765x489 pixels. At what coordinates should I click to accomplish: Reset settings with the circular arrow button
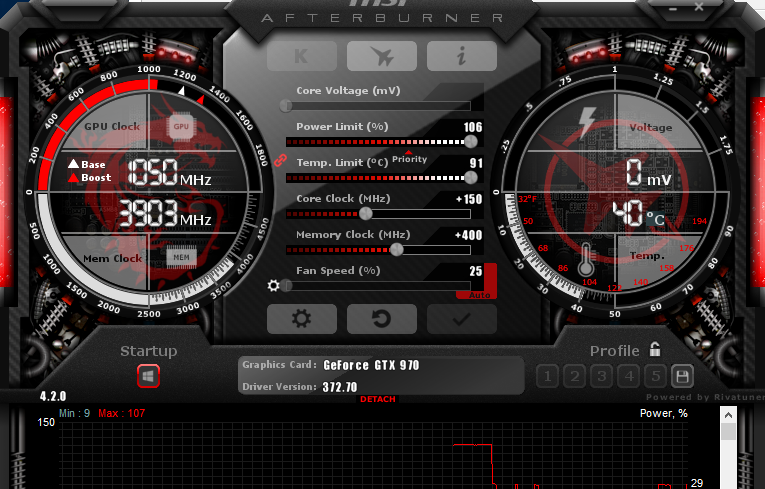click(x=382, y=319)
